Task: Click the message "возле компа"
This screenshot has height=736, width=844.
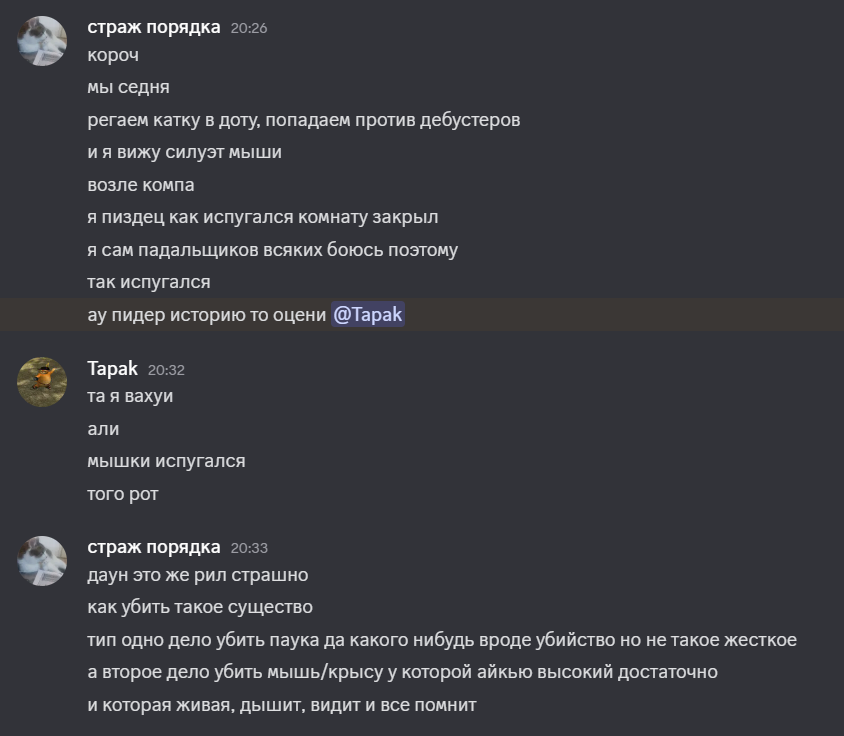Action: point(141,185)
